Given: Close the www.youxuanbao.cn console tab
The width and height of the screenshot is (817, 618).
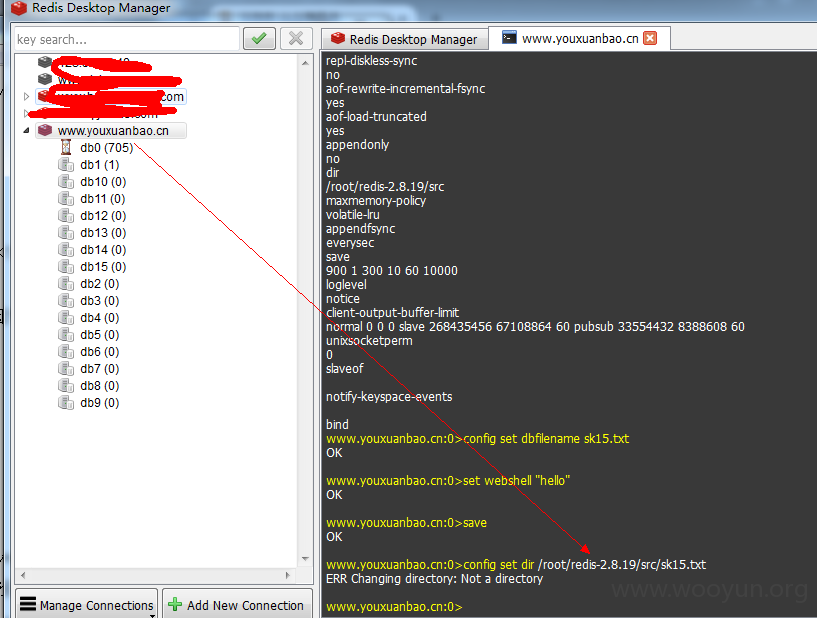Looking at the screenshot, I should tap(650, 39).
